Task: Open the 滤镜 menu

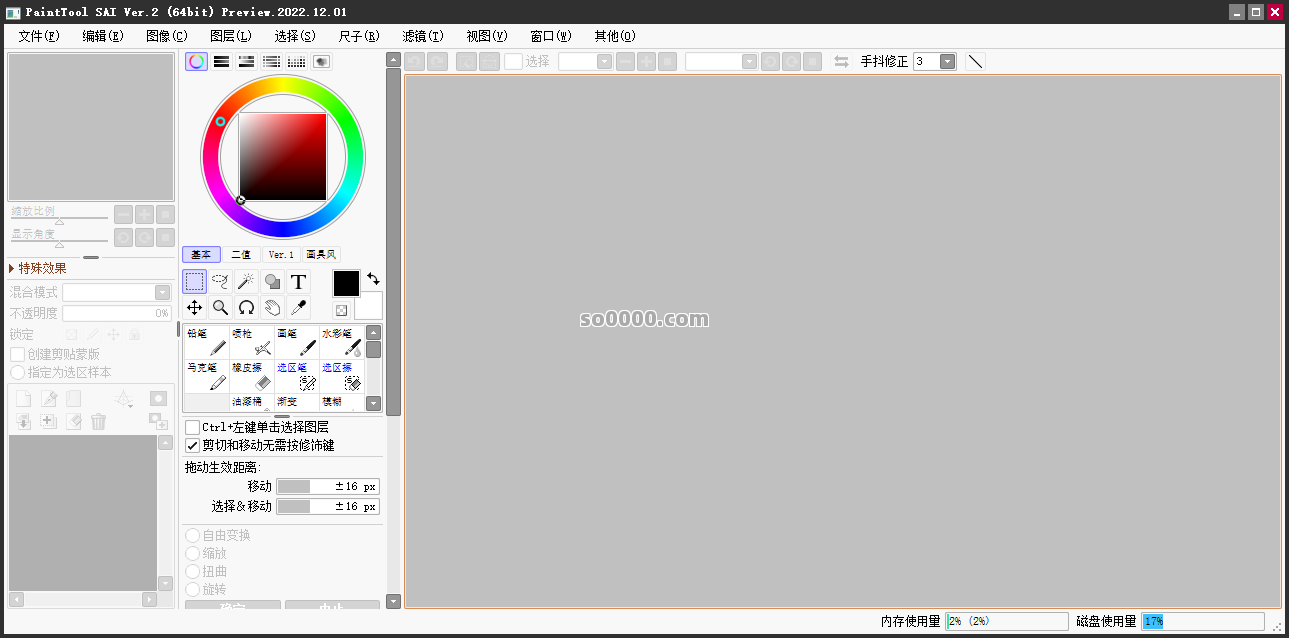Action: (422, 36)
